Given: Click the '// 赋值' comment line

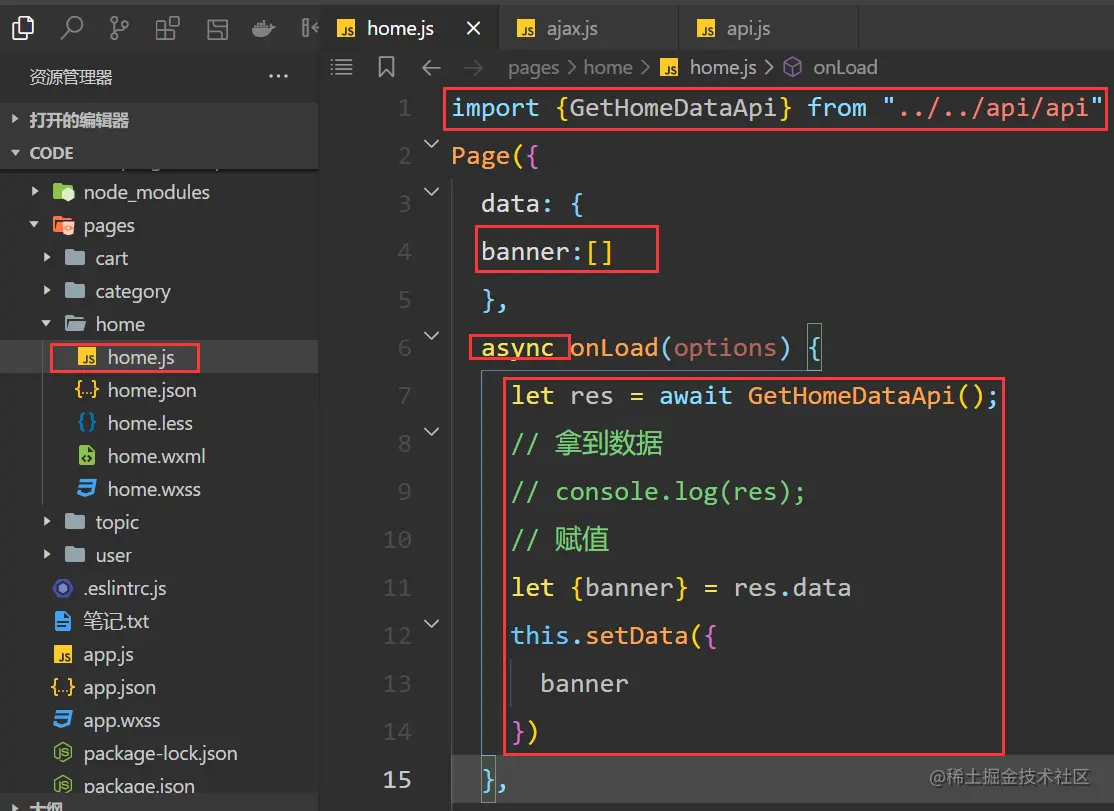Looking at the screenshot, I should [560, 540].
